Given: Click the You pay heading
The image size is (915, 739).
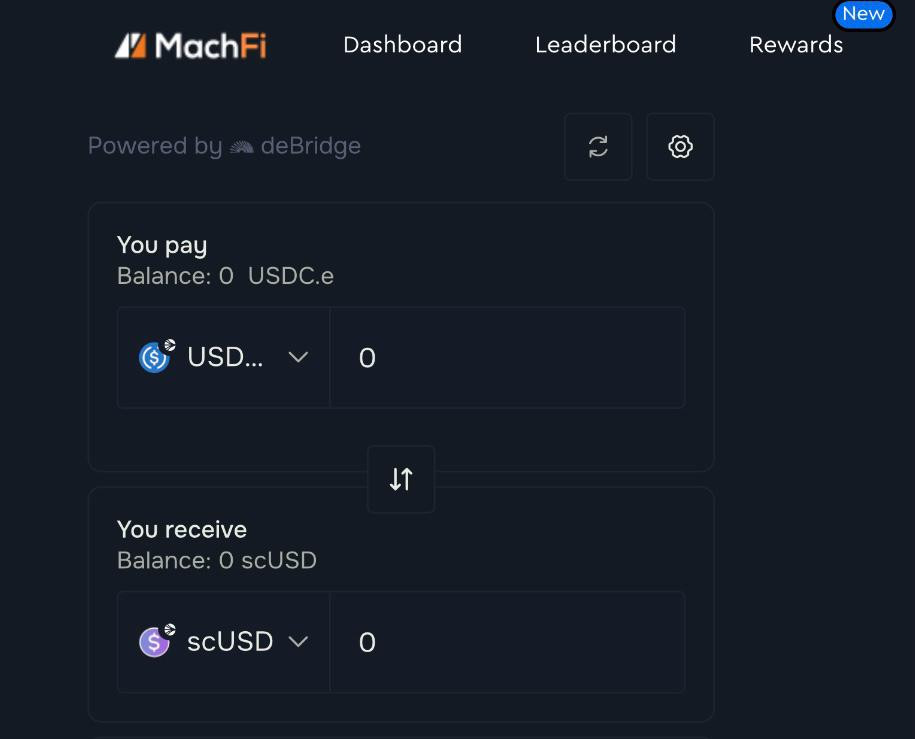Looking at the screenshot, I should (162, 245).
